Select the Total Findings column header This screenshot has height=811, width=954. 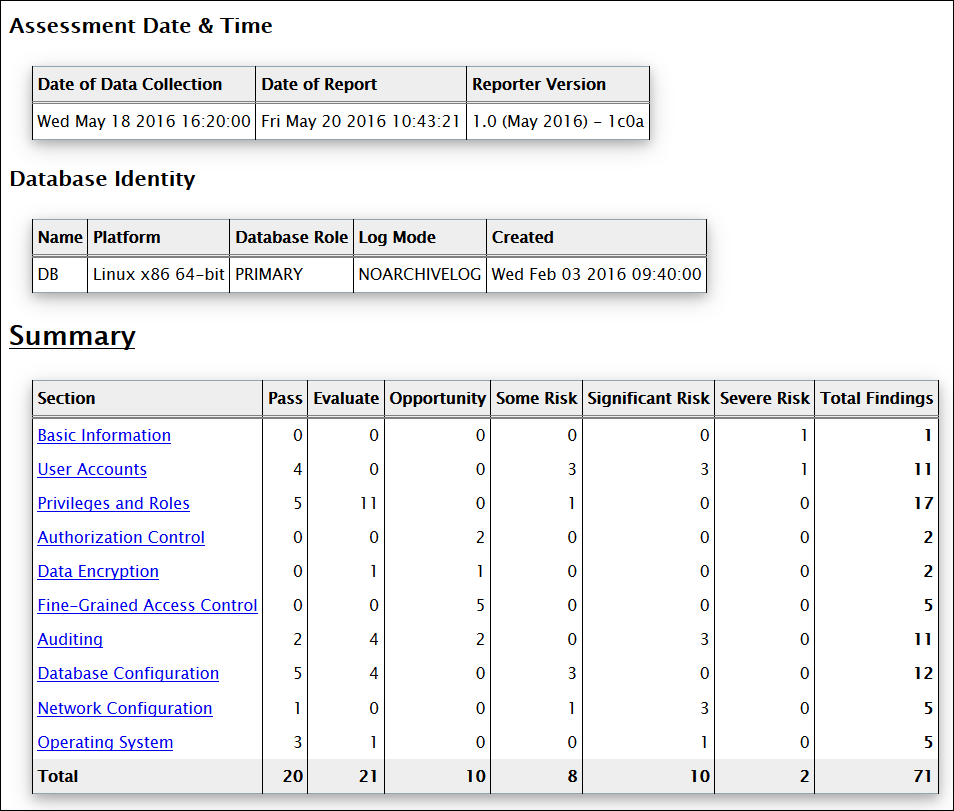click(876, 398)
